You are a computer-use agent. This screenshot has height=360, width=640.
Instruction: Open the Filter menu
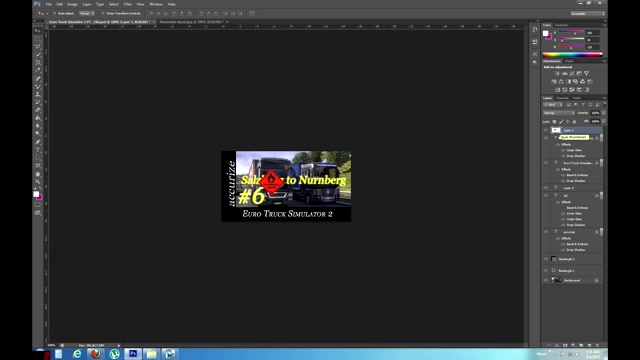click(x=127, y=4)
